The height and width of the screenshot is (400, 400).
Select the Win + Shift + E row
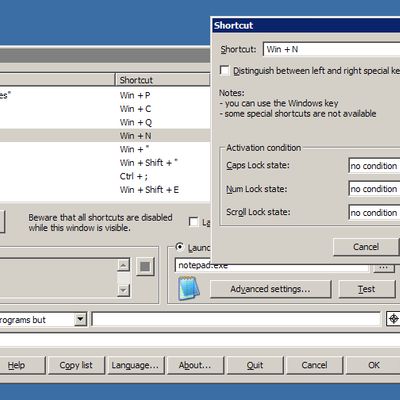tap(105, 190)
